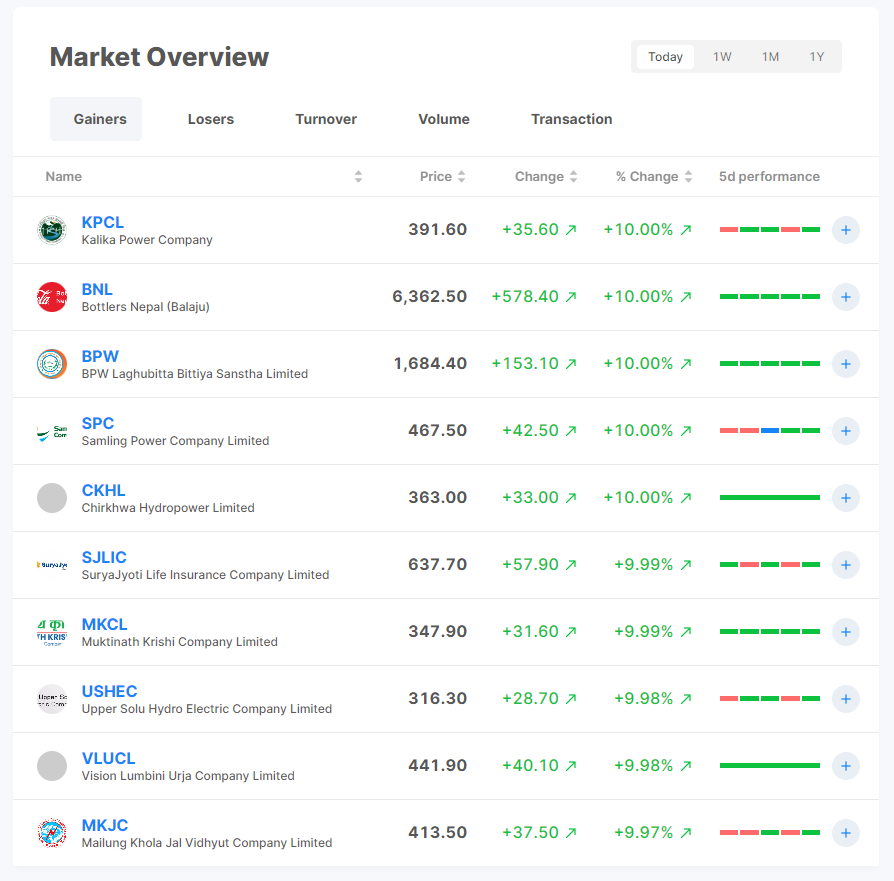Viewport: 894px width, 881px height.
Task: Click CKHL's solid green performance bar
Action: pos(770,498)
